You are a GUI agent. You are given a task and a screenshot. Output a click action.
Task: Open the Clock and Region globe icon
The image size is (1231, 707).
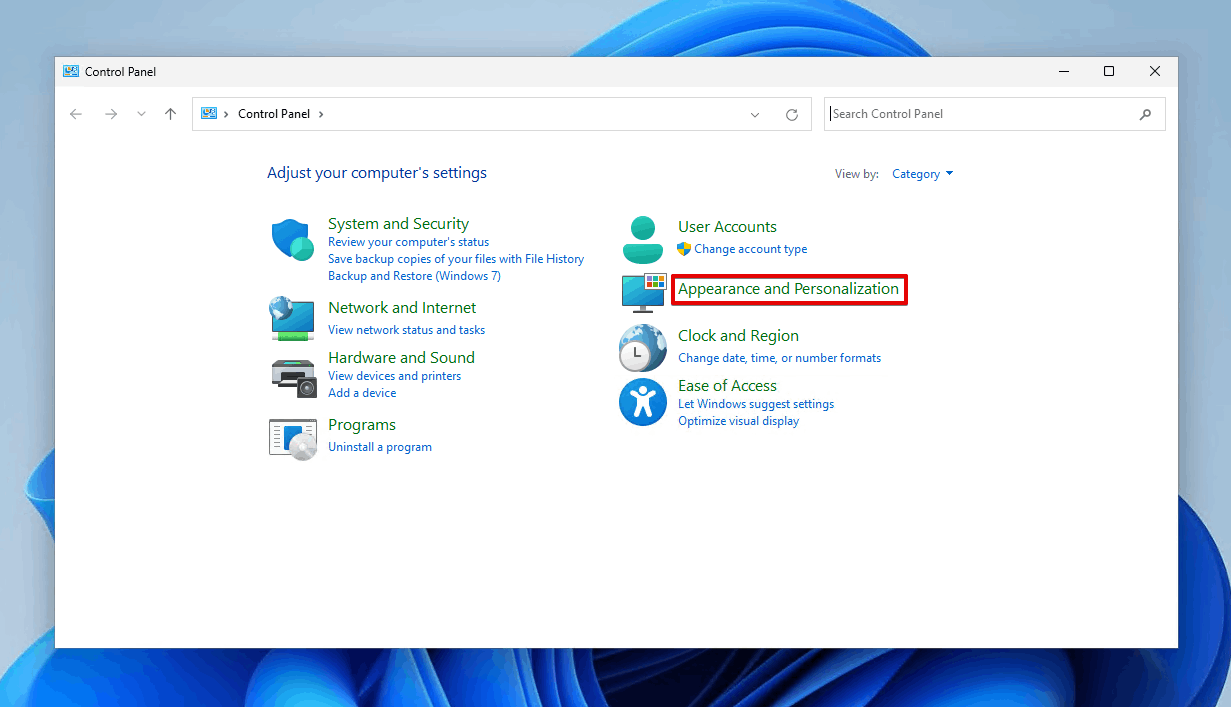click(643, 347)
